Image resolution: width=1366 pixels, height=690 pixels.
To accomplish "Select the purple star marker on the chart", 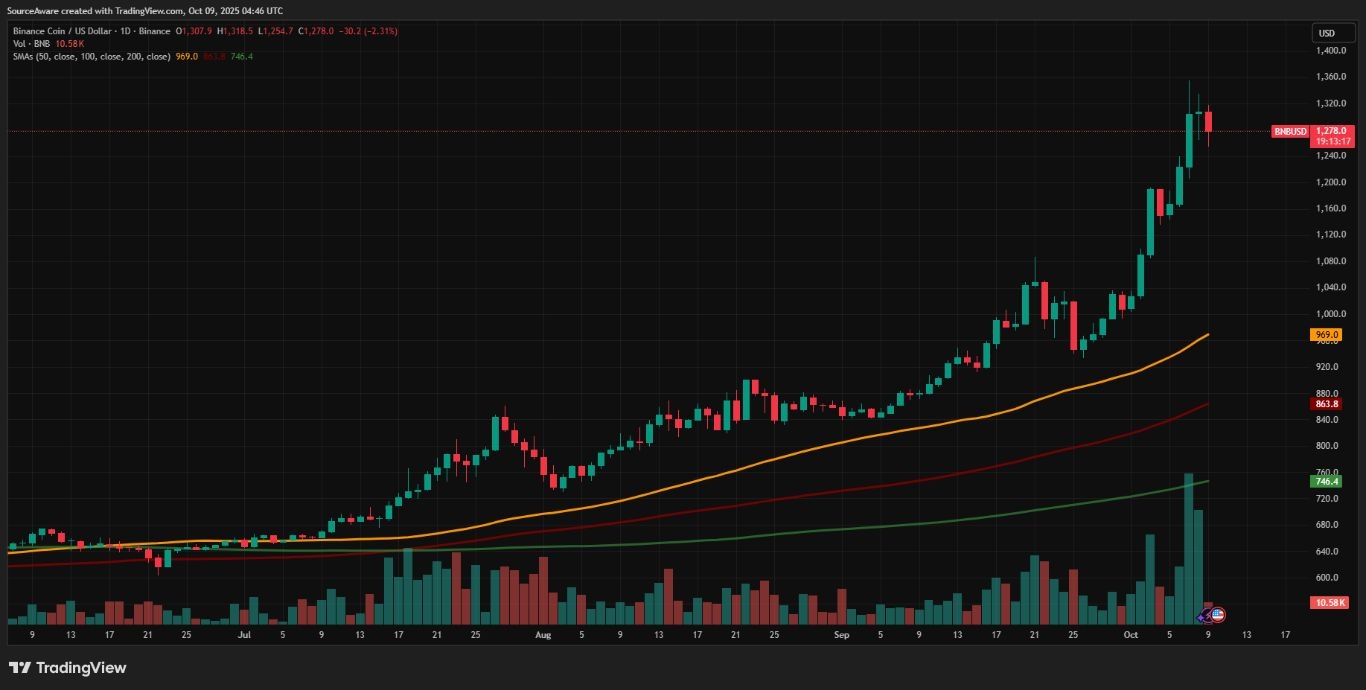I will (x=1199, y=617).
